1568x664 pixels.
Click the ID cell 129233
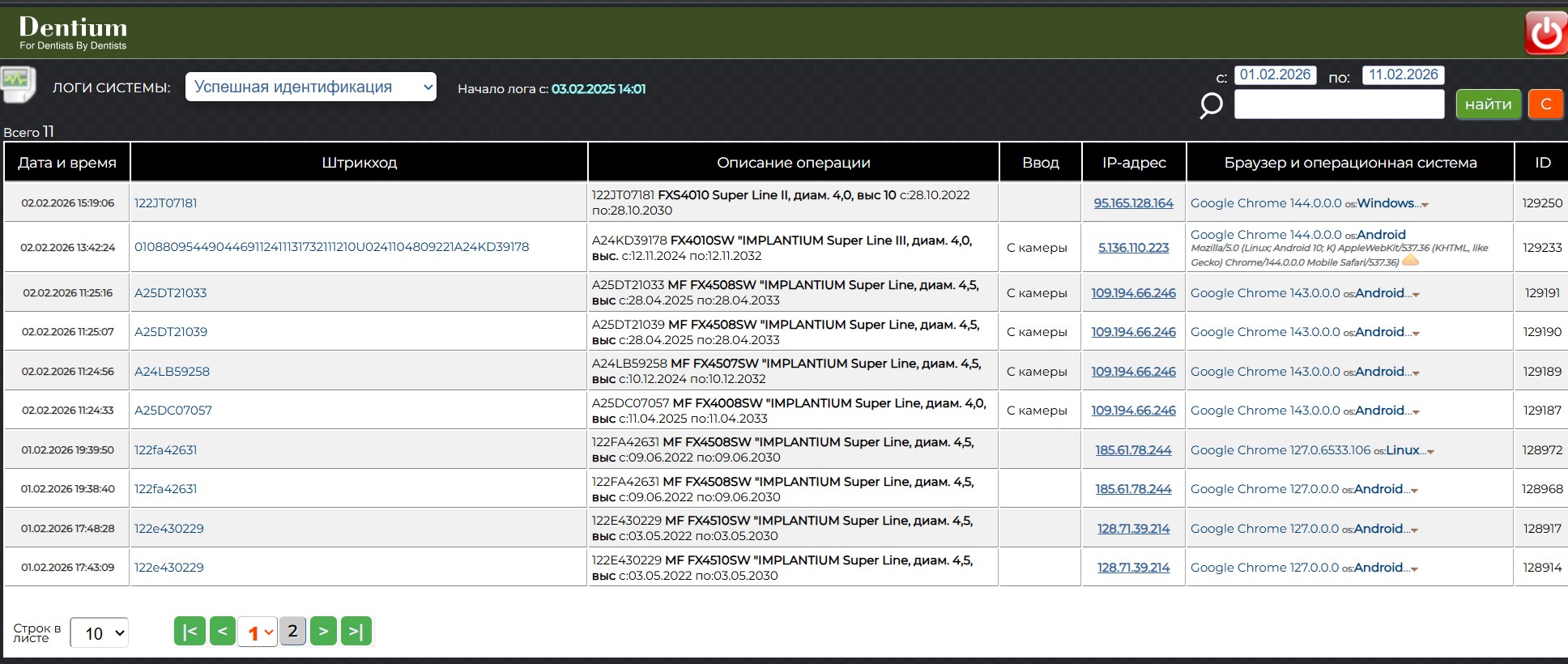(x=1542, y=247)
